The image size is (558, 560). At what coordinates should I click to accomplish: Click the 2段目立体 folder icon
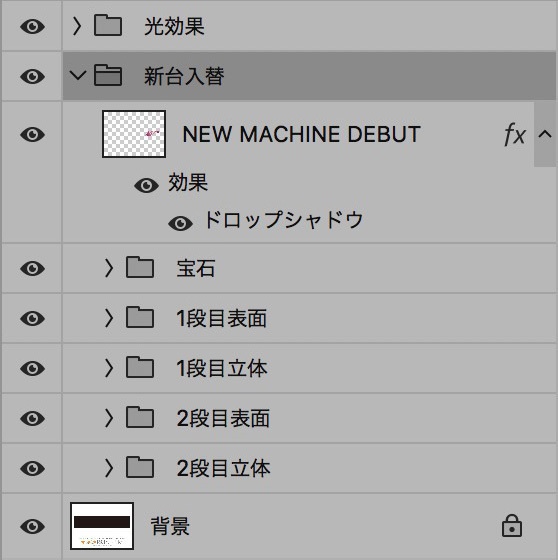click(140, 467)
